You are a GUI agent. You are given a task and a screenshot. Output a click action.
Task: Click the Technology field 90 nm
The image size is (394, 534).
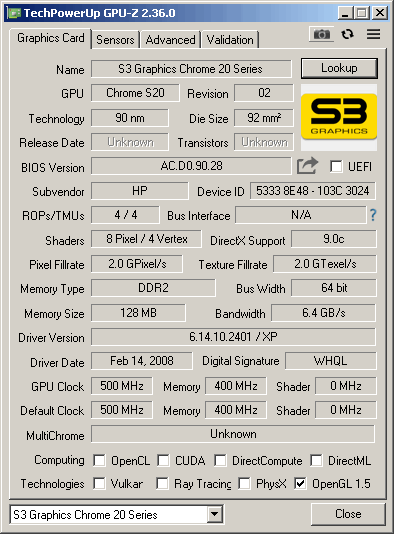pyautogui.click(x=130, y=118)
